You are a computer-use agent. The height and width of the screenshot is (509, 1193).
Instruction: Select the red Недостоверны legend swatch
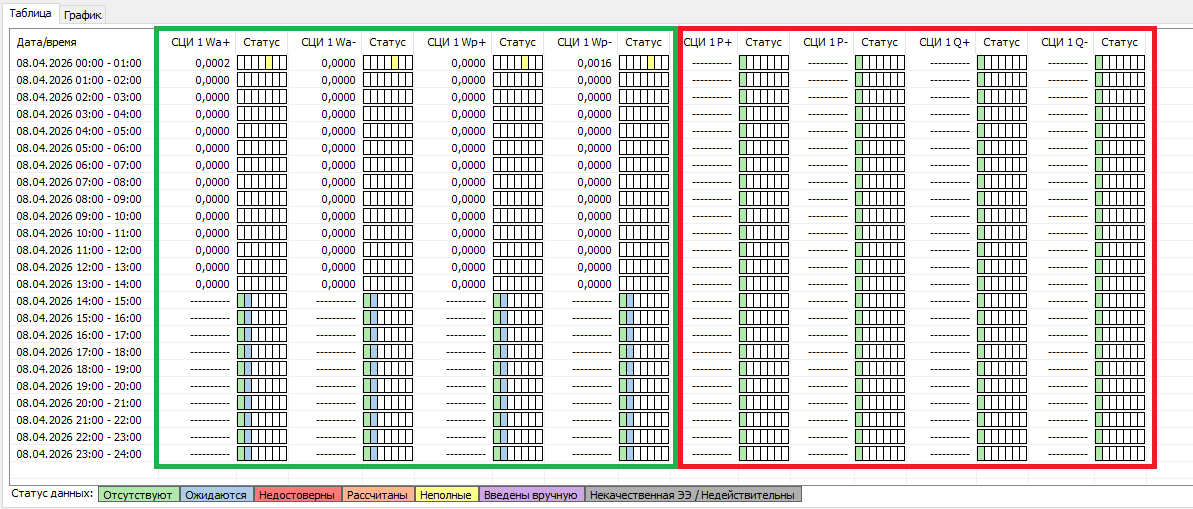[297, 494]
